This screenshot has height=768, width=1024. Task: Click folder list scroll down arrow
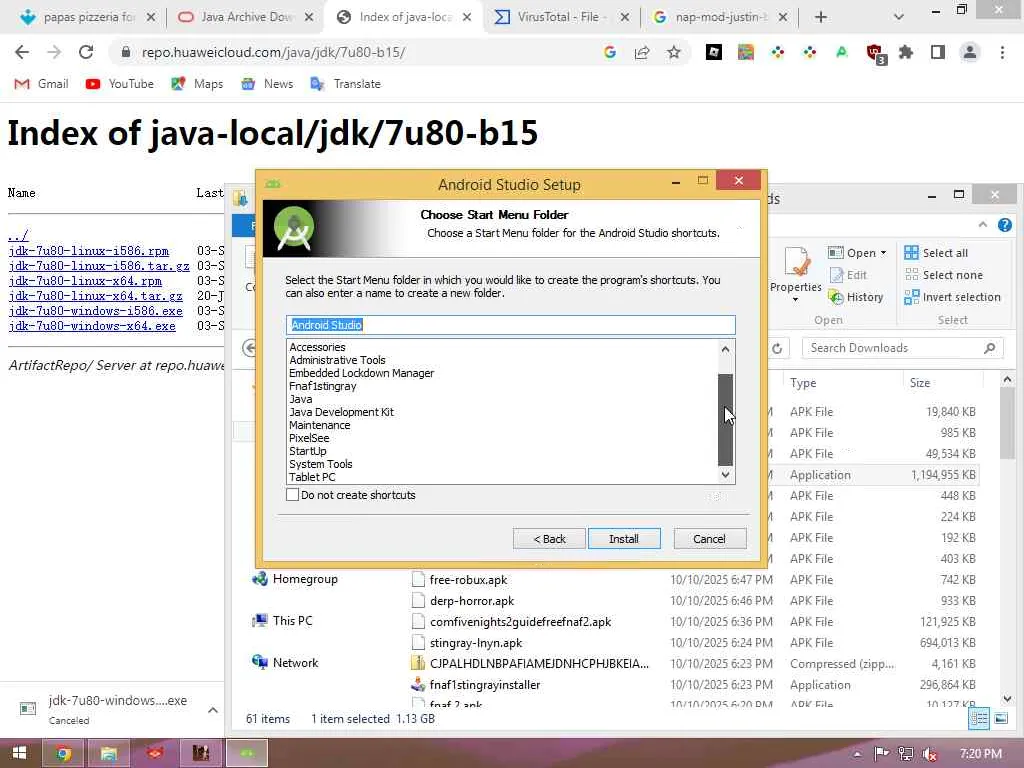[x=726, y=475]
